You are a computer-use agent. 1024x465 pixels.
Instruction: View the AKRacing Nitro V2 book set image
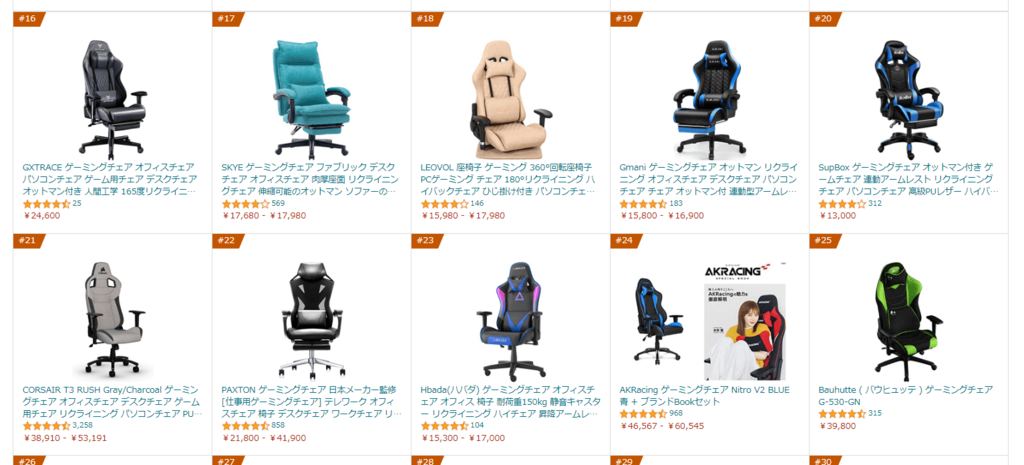tap(710, 322)
